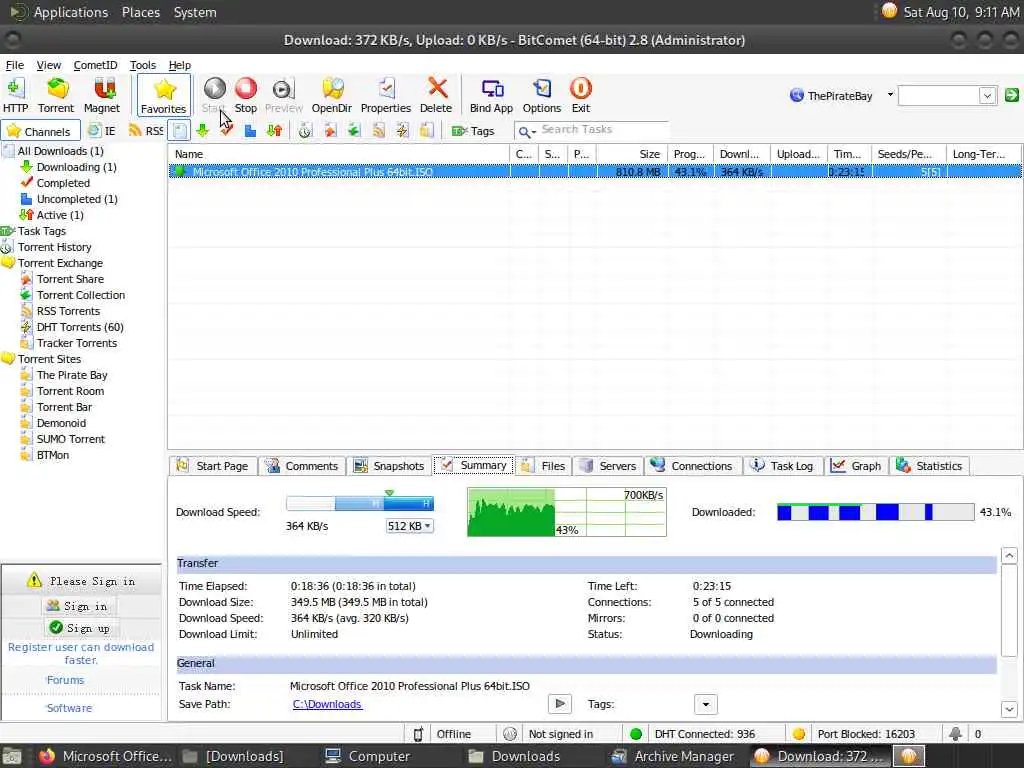Switch to the Task Log tab

[782, 466]
